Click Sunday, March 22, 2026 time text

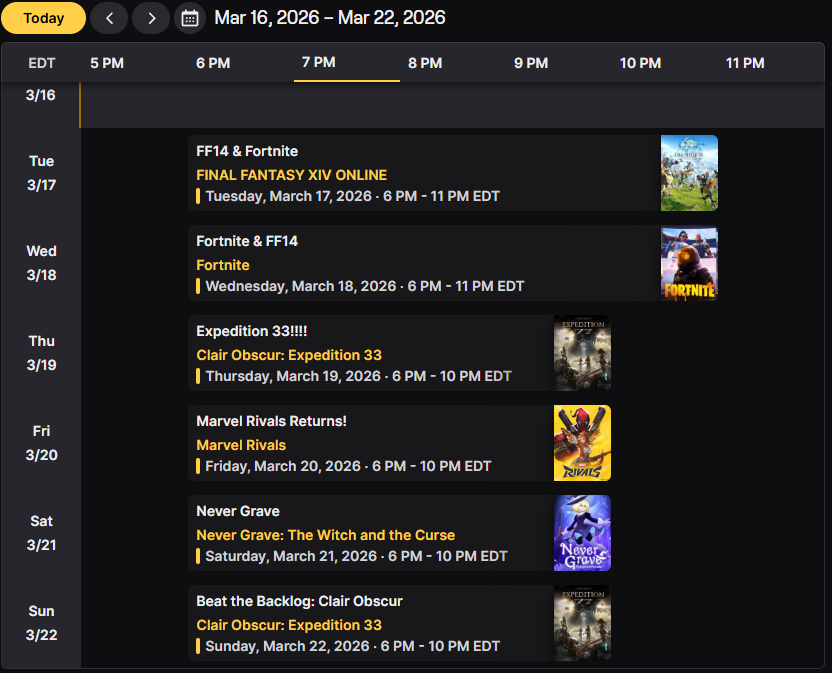coord(352,646)
